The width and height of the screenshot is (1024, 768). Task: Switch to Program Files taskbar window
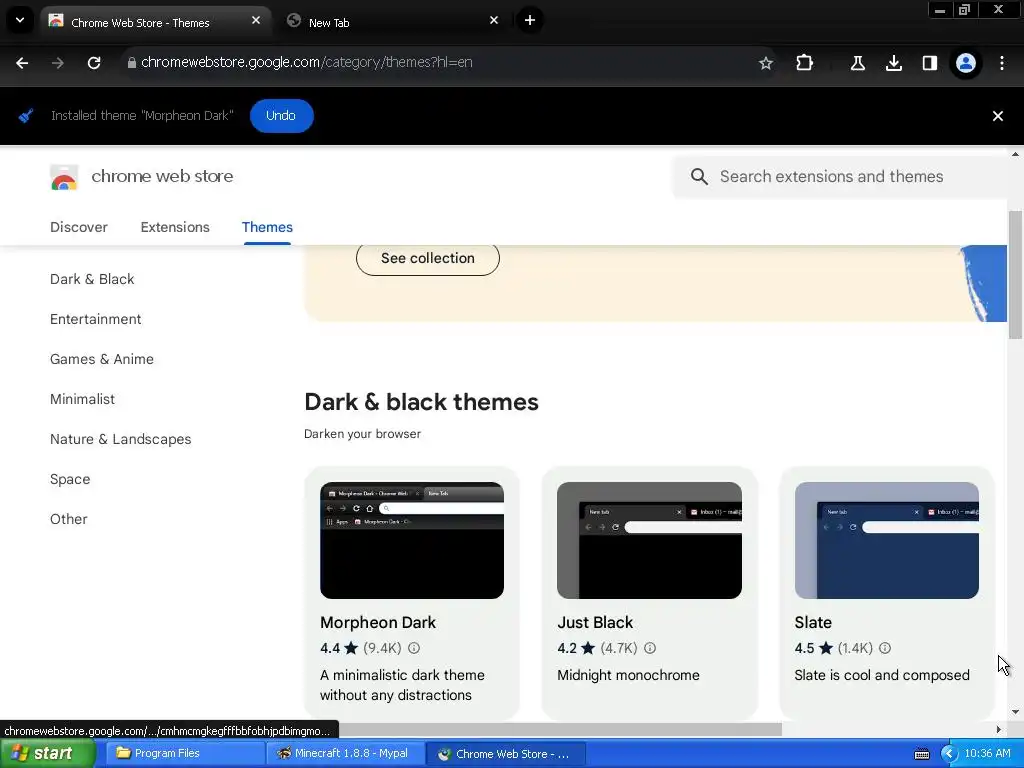184,754
